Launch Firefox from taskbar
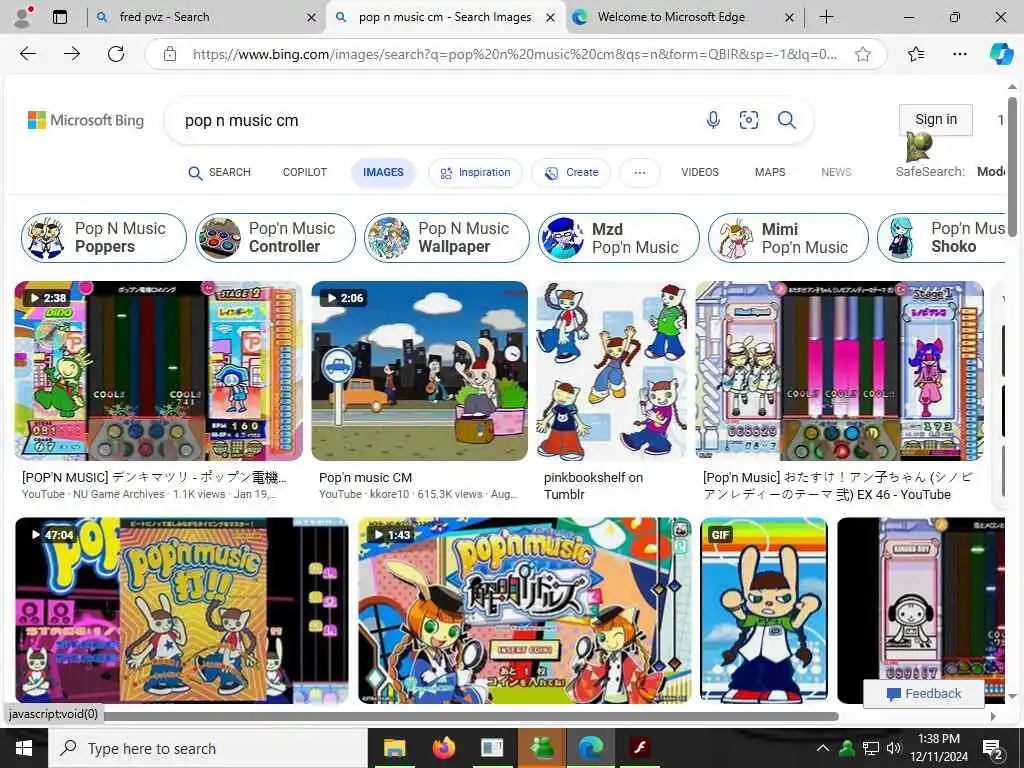 [x=443, y=748]
